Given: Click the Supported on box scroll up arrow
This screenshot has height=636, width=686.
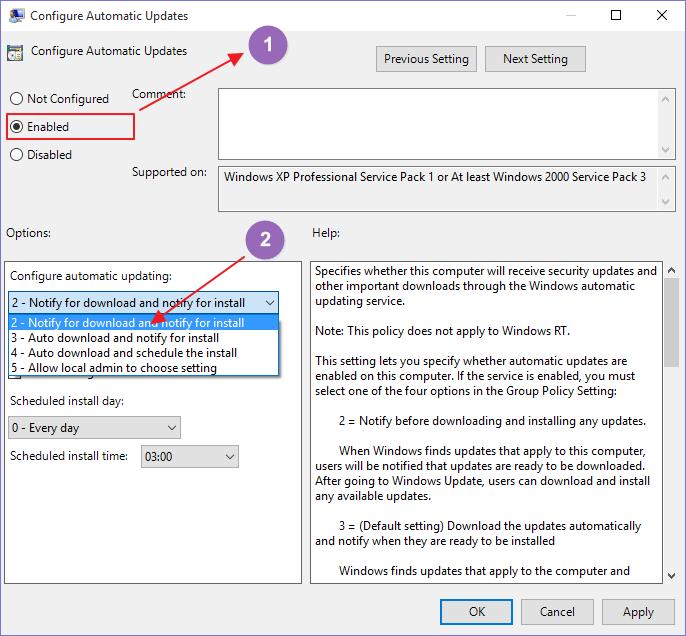Looking at the screenshot, I should coord(665,177).
